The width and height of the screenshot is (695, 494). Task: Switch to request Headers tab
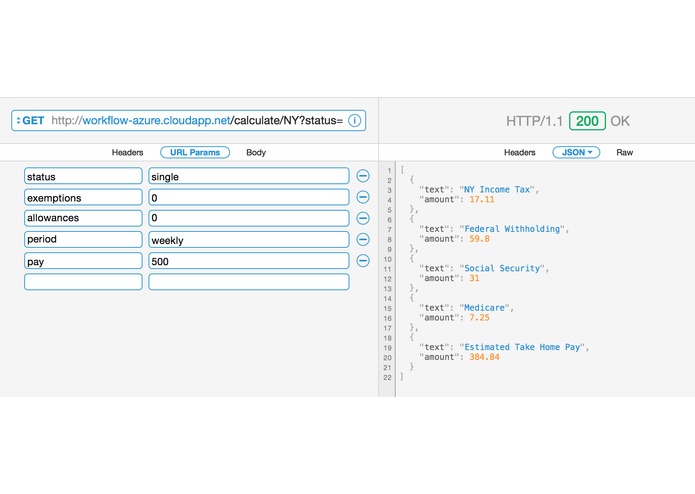[128, 152]
